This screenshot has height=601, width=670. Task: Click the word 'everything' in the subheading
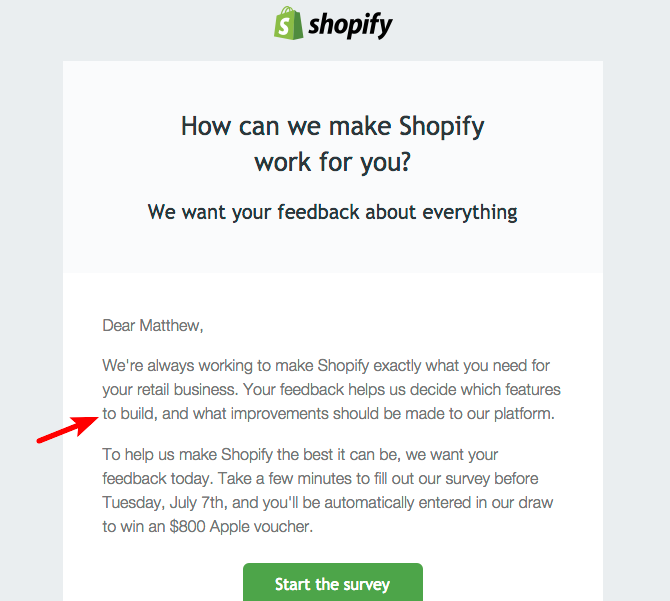coord(470,212)
